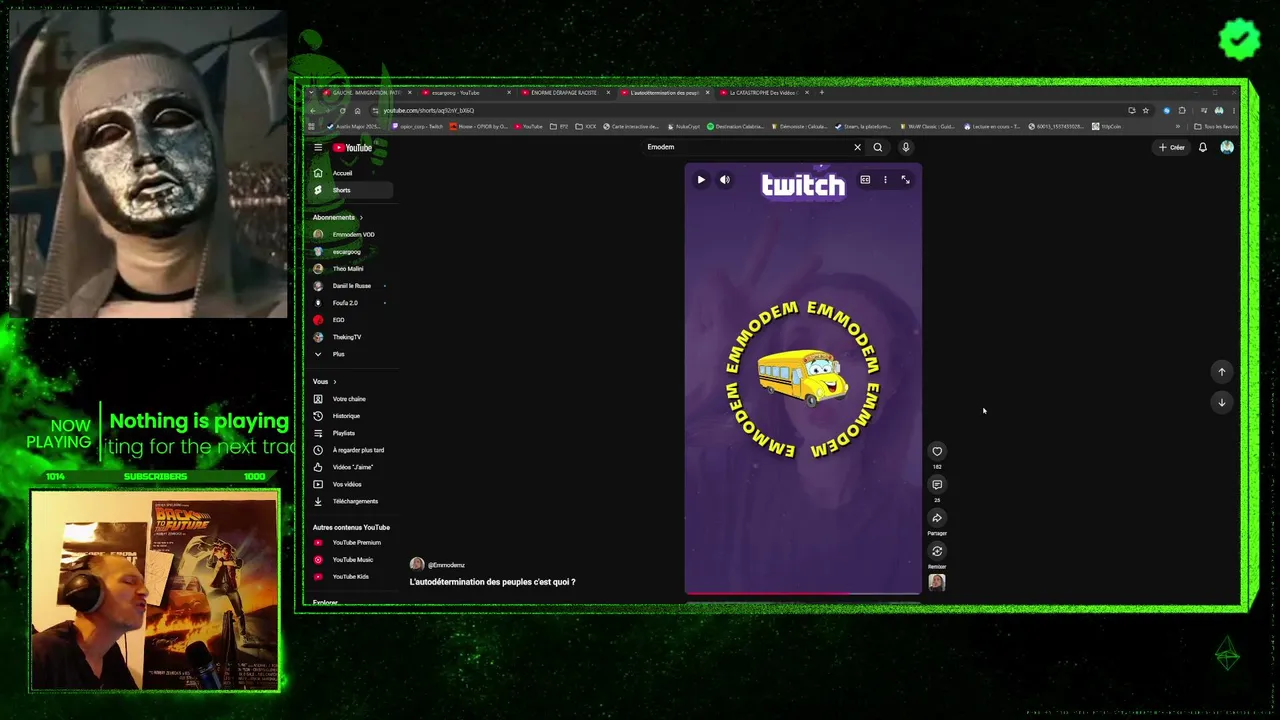Expand the Abonnements section
The image size is (1280, 720).
pos(338,217)
